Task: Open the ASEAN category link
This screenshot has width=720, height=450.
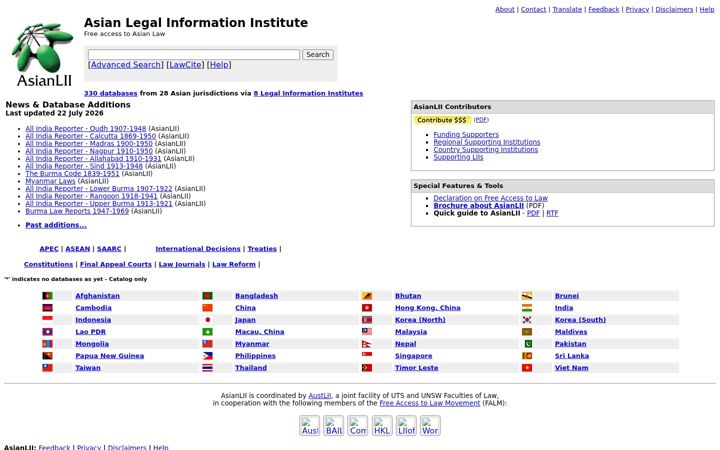Action: point(78,249)
